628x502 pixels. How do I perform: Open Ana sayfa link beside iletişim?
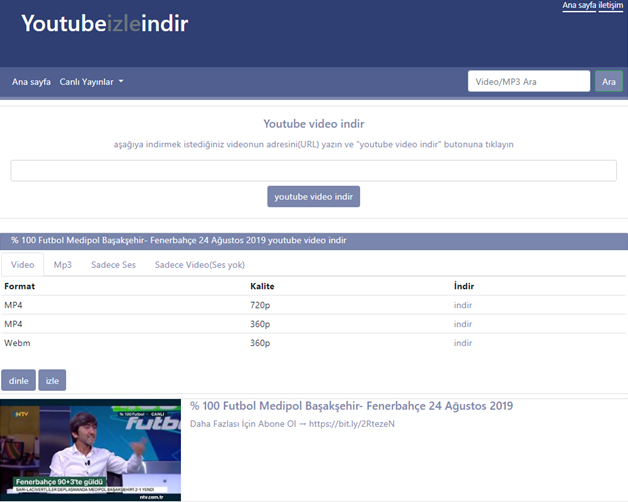(x=579, y=6)
